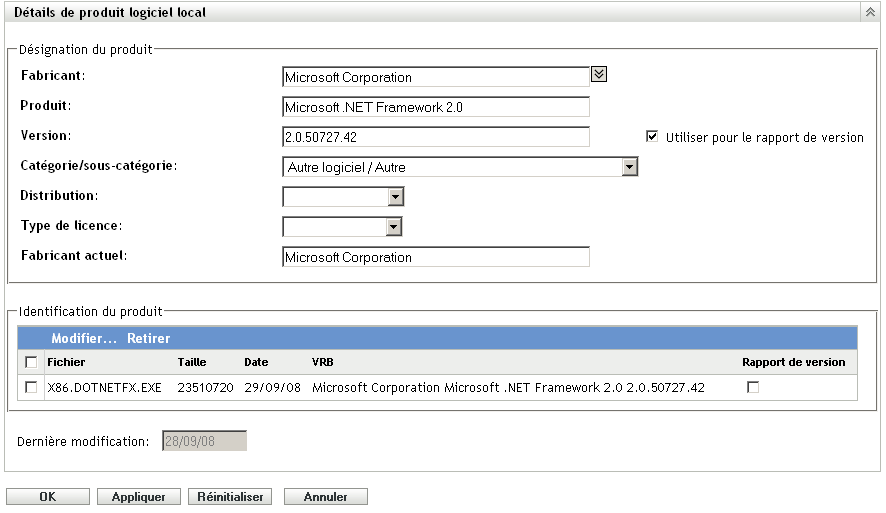
Task: Enable Rapport de version for X86.DOTNETFX.EXE
Action: coord(753,387)
